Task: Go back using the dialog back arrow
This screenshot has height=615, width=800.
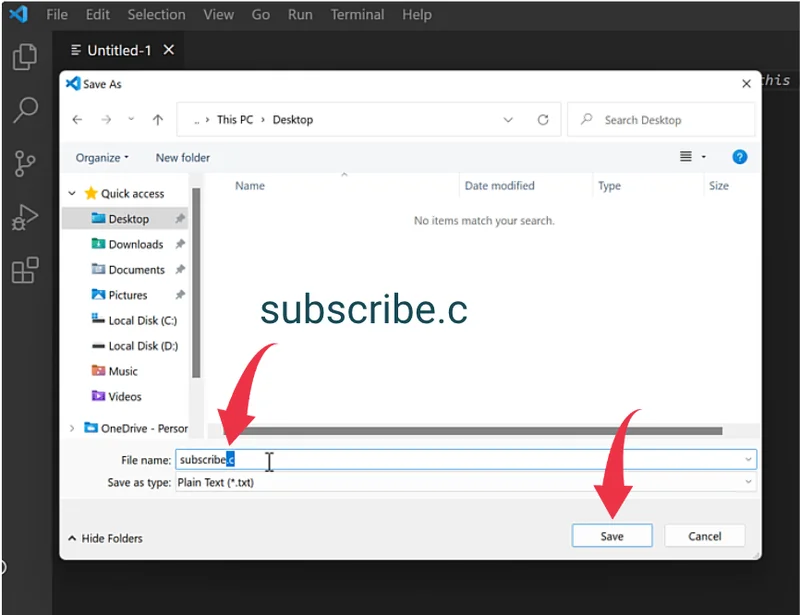Action: click(x=78, y=120)
